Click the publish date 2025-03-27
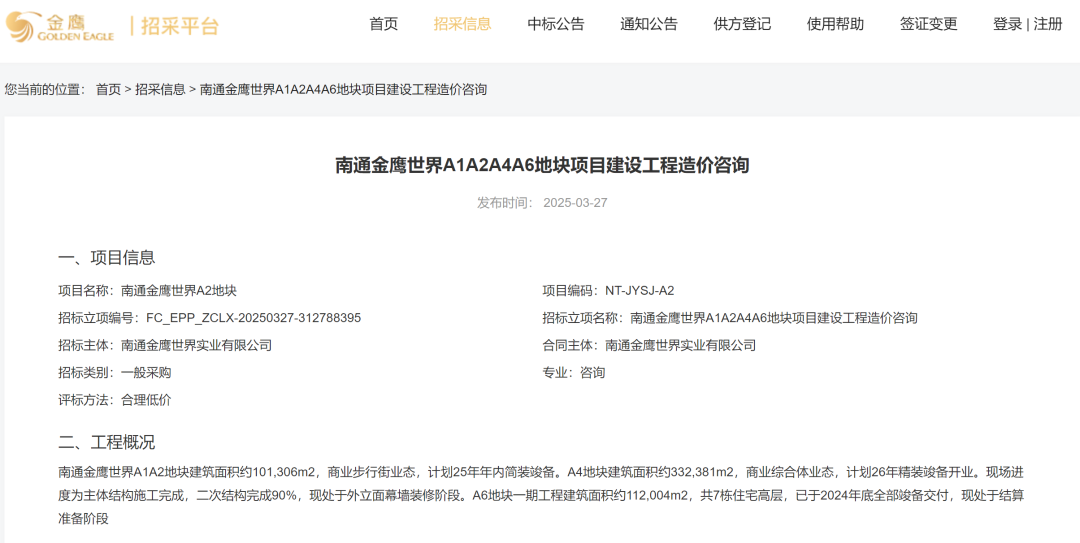Image resolution: width=1080 pixels, height=543 pixels. click(x=575, y=203)
